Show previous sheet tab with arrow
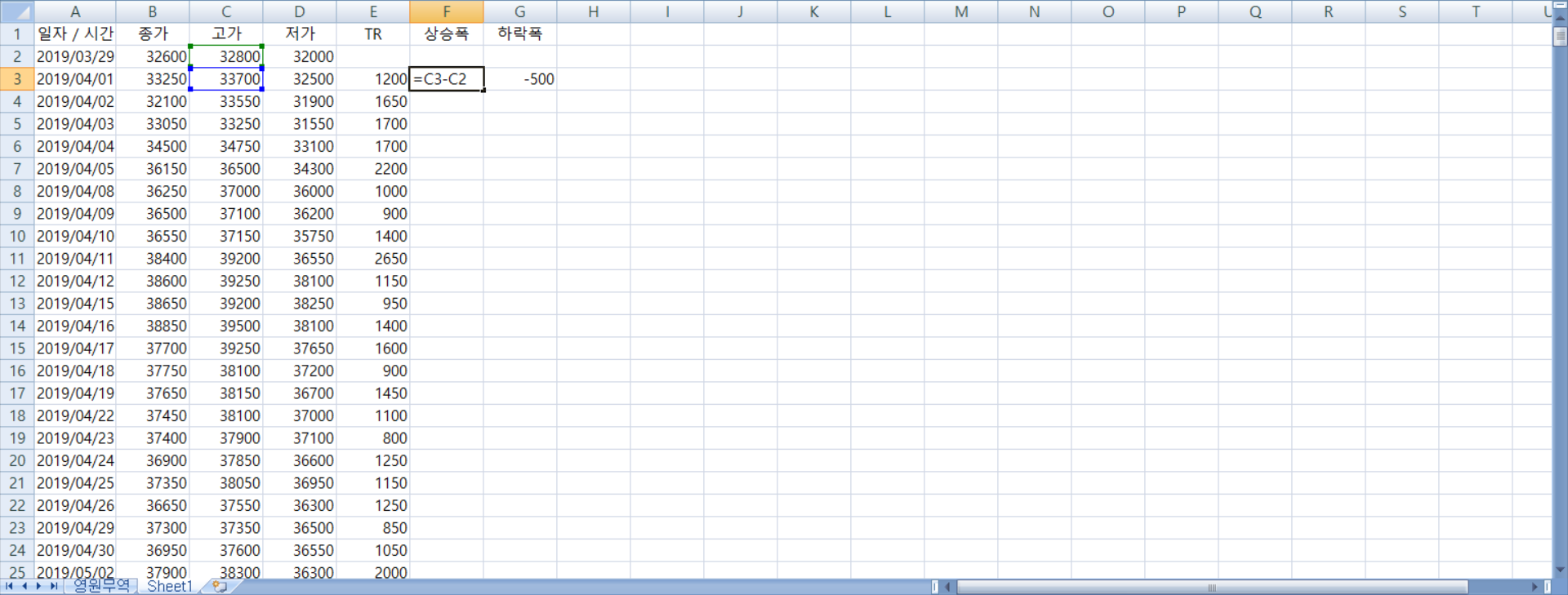The image size is (1568, 595). 24,587
